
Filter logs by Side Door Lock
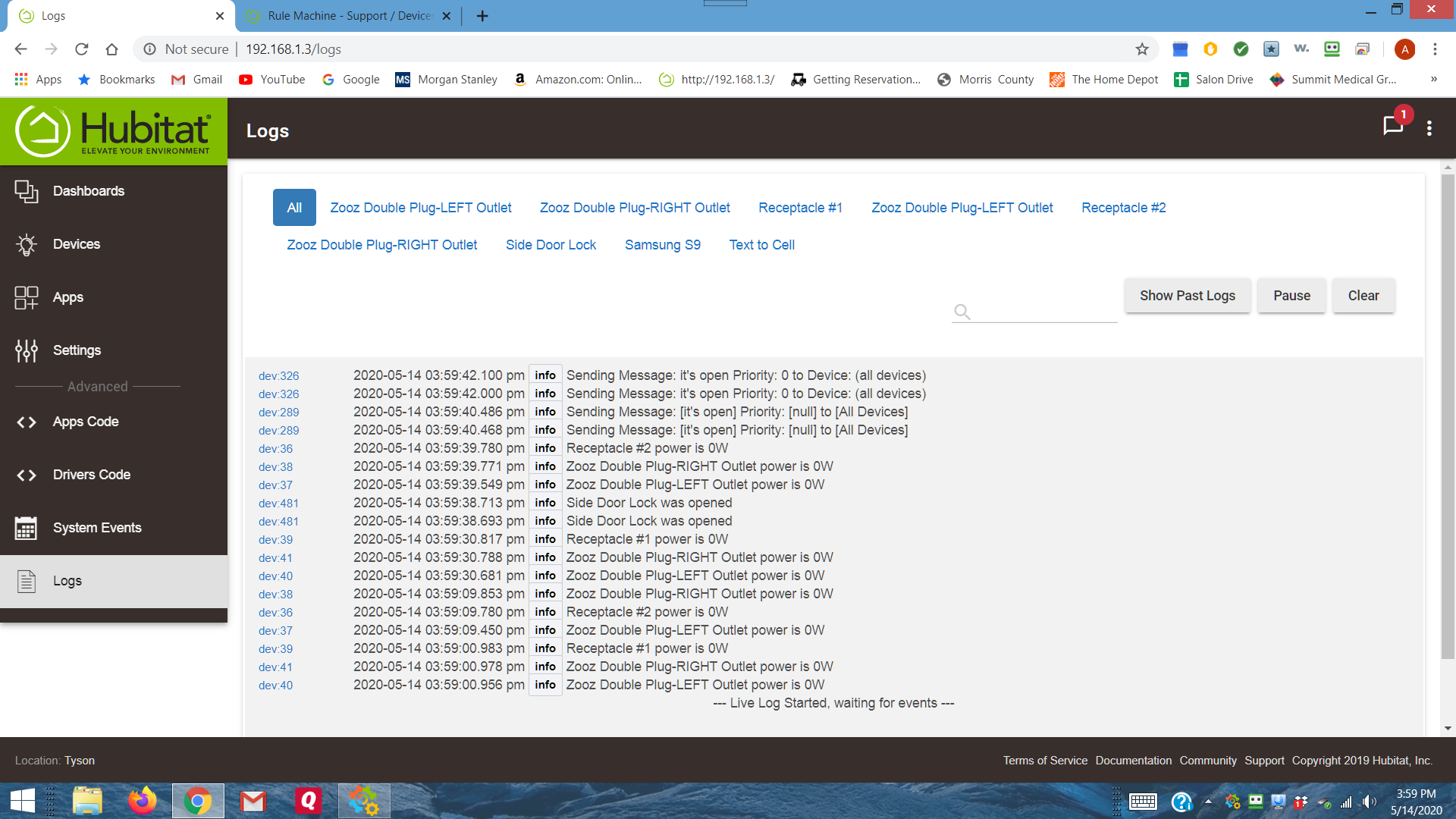pos(551,245)
